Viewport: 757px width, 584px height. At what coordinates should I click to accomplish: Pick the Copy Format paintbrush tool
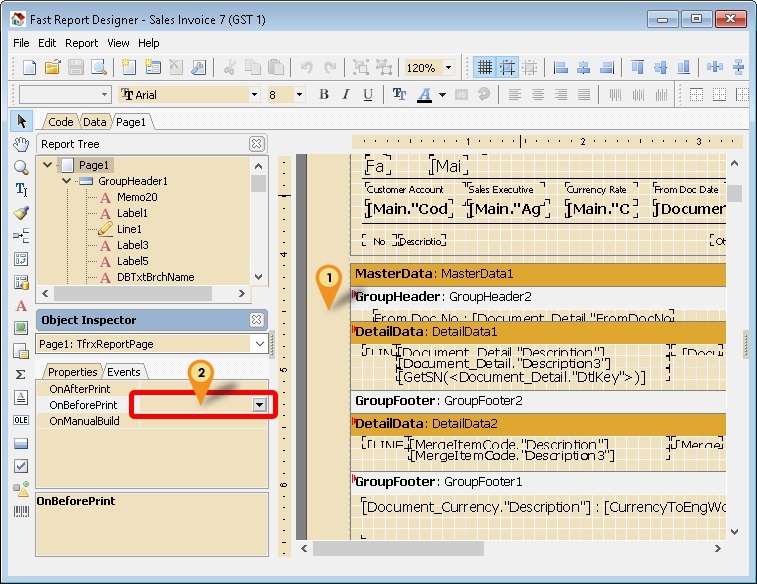click(21, 213)
